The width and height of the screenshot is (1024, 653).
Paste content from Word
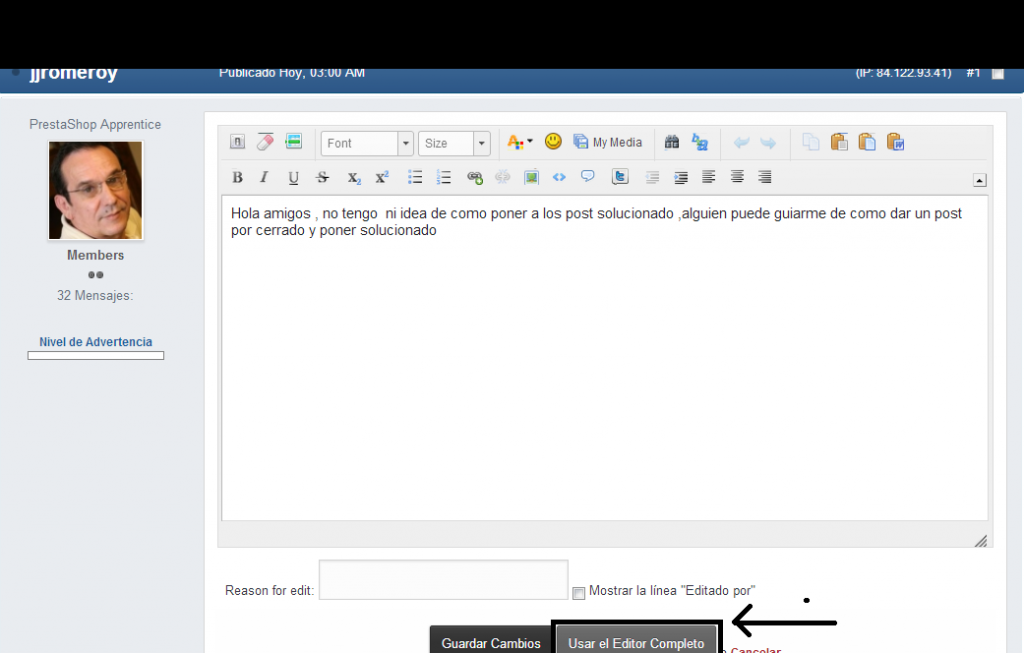click(x=897, y=143)
